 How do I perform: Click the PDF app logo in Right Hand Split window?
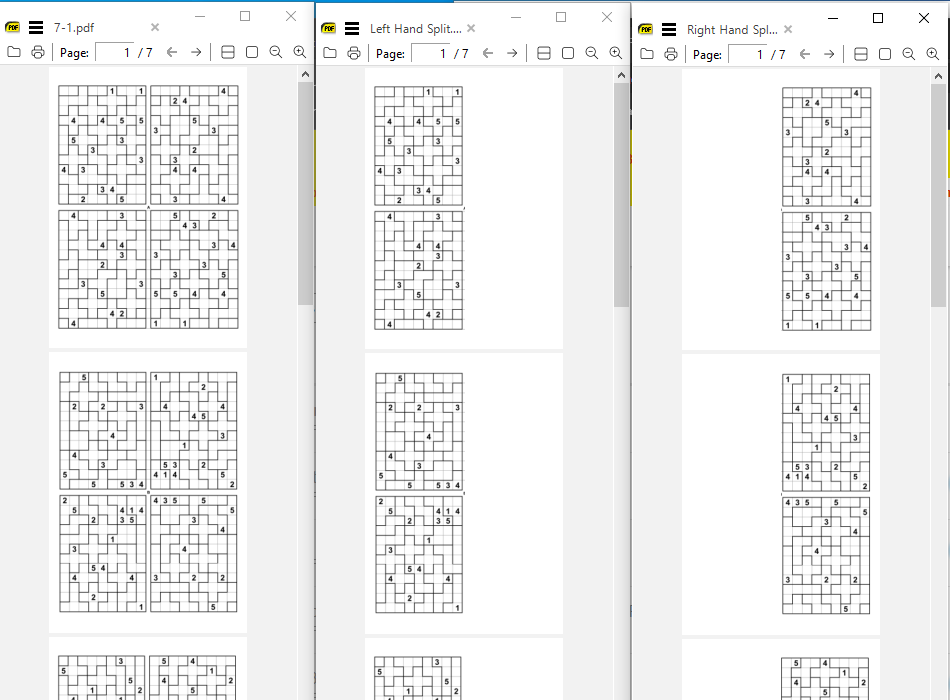pyautogui.click(x=646, y=29)
